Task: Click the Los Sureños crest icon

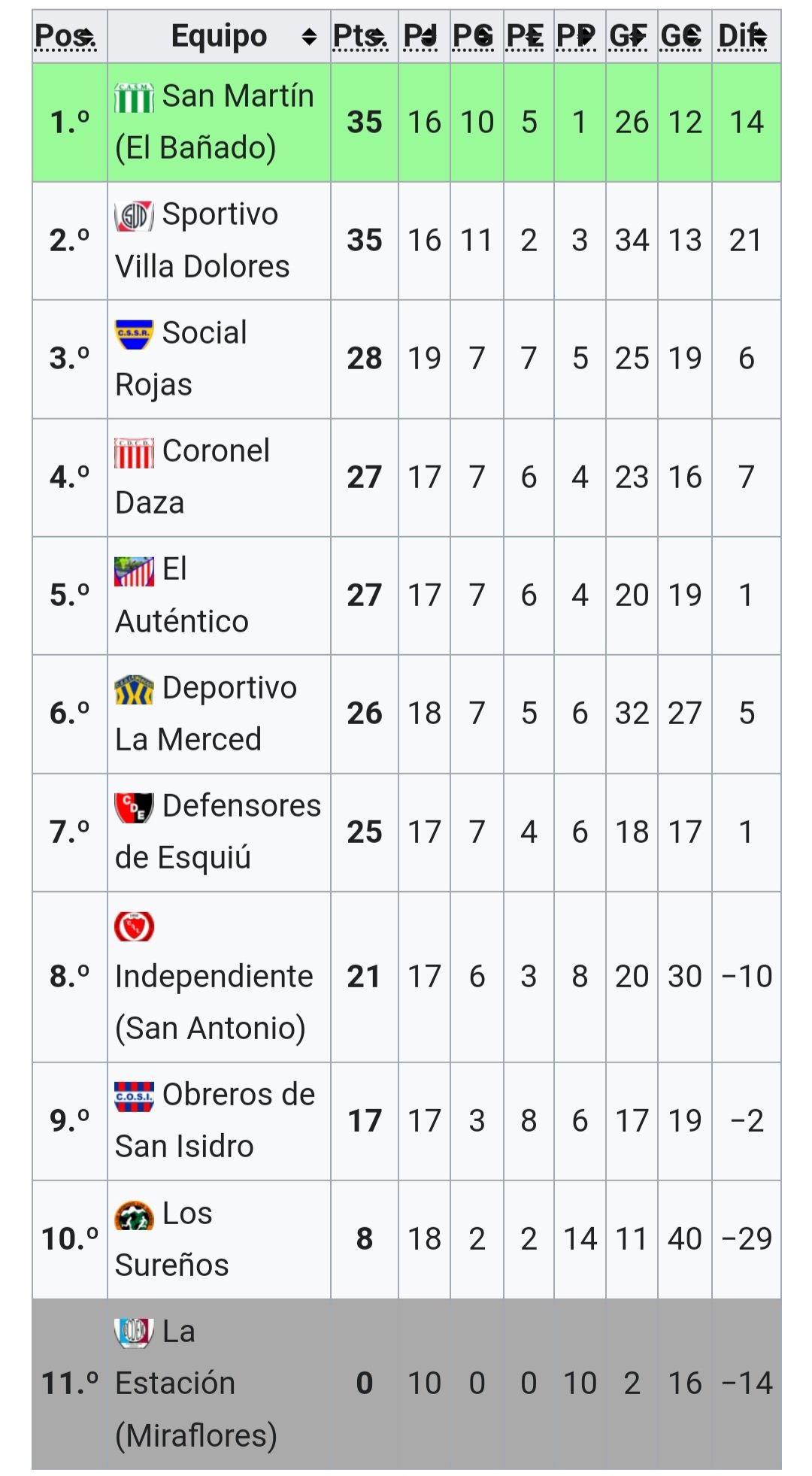Action: (134, 1215)
